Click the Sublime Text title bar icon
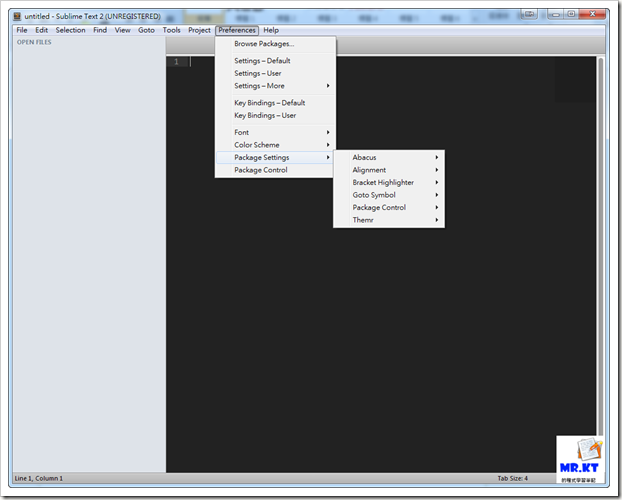 click(x=17, y=16)
